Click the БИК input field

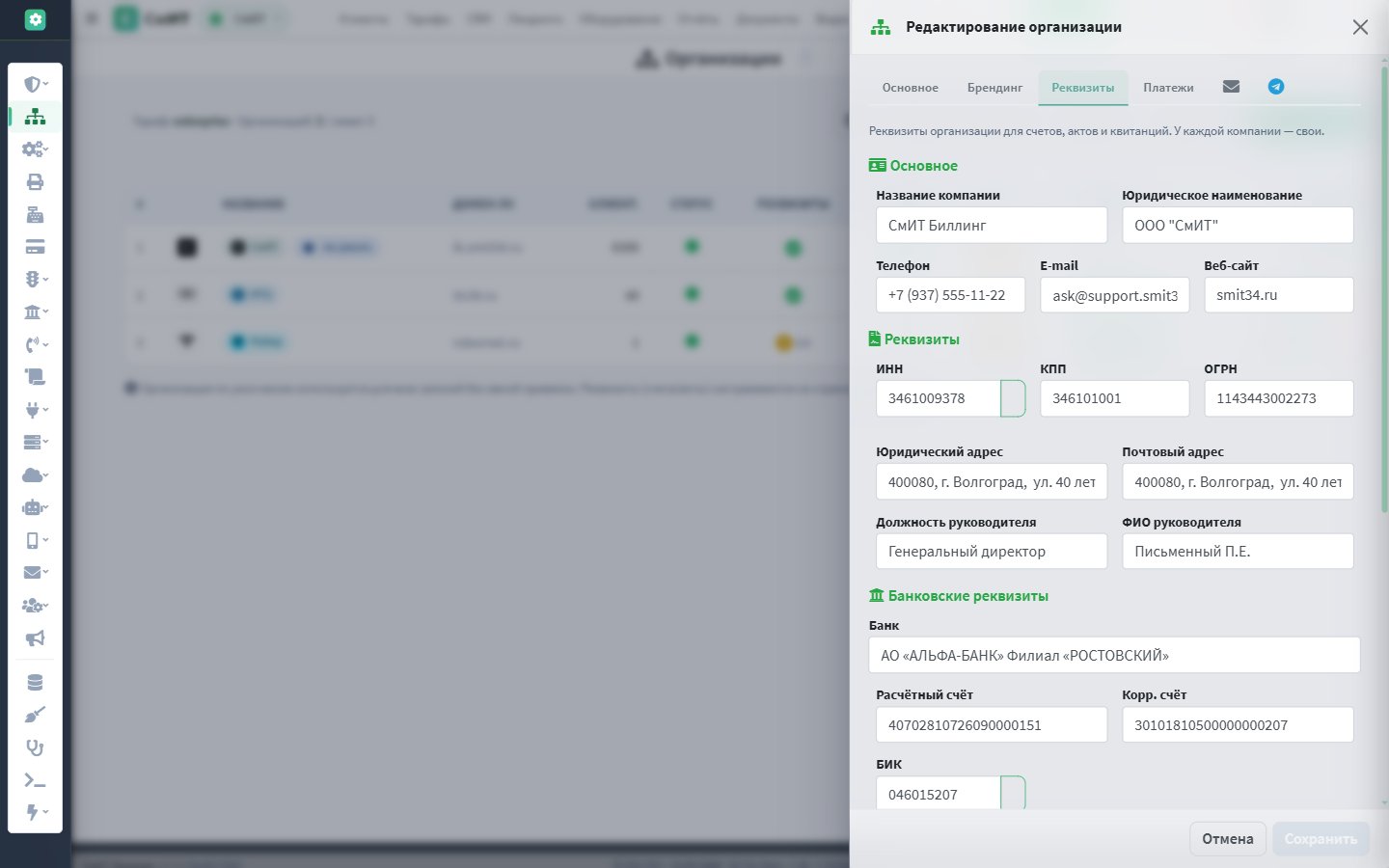938,795
